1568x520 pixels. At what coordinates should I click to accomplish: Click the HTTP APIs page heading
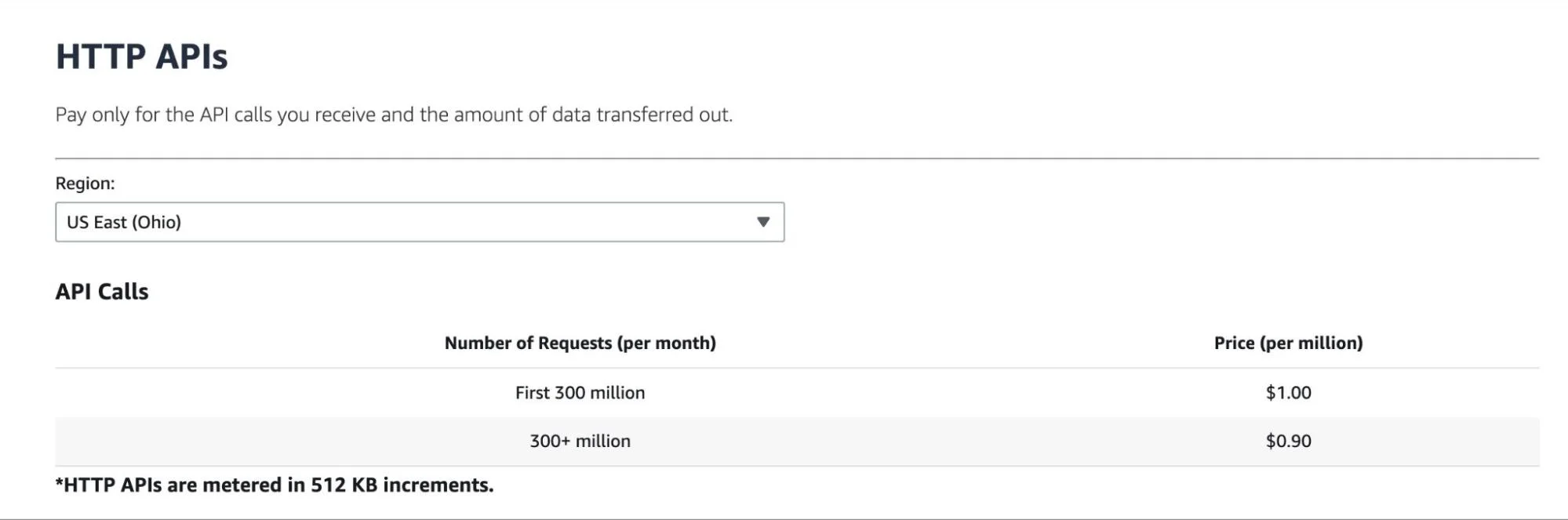(141, 56)
